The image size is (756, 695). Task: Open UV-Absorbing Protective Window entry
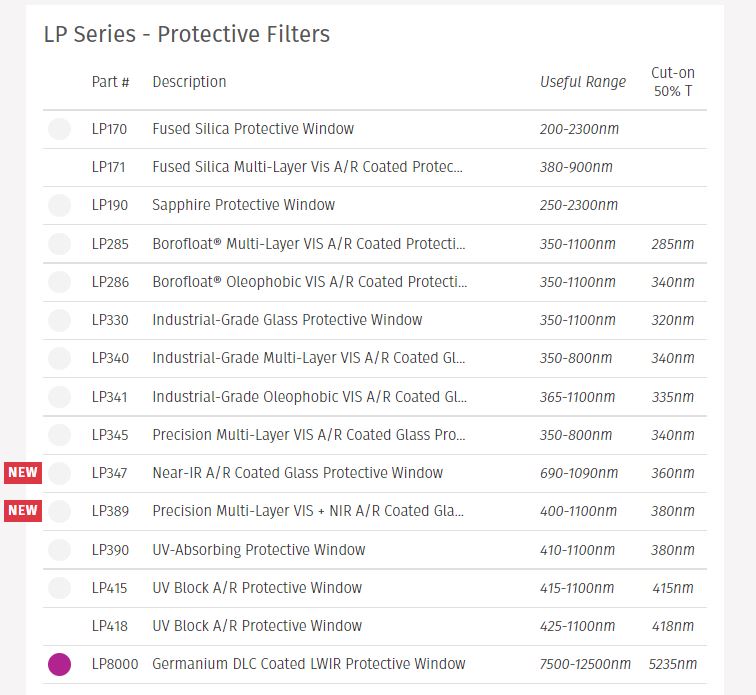(x=259, y=550)
